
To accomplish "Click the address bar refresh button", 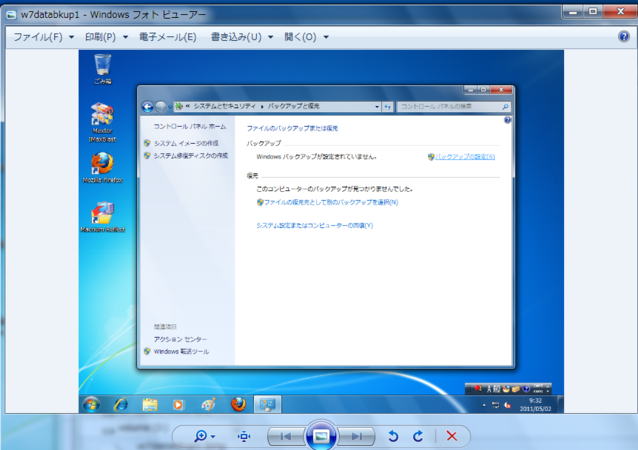I will point(388,107).
